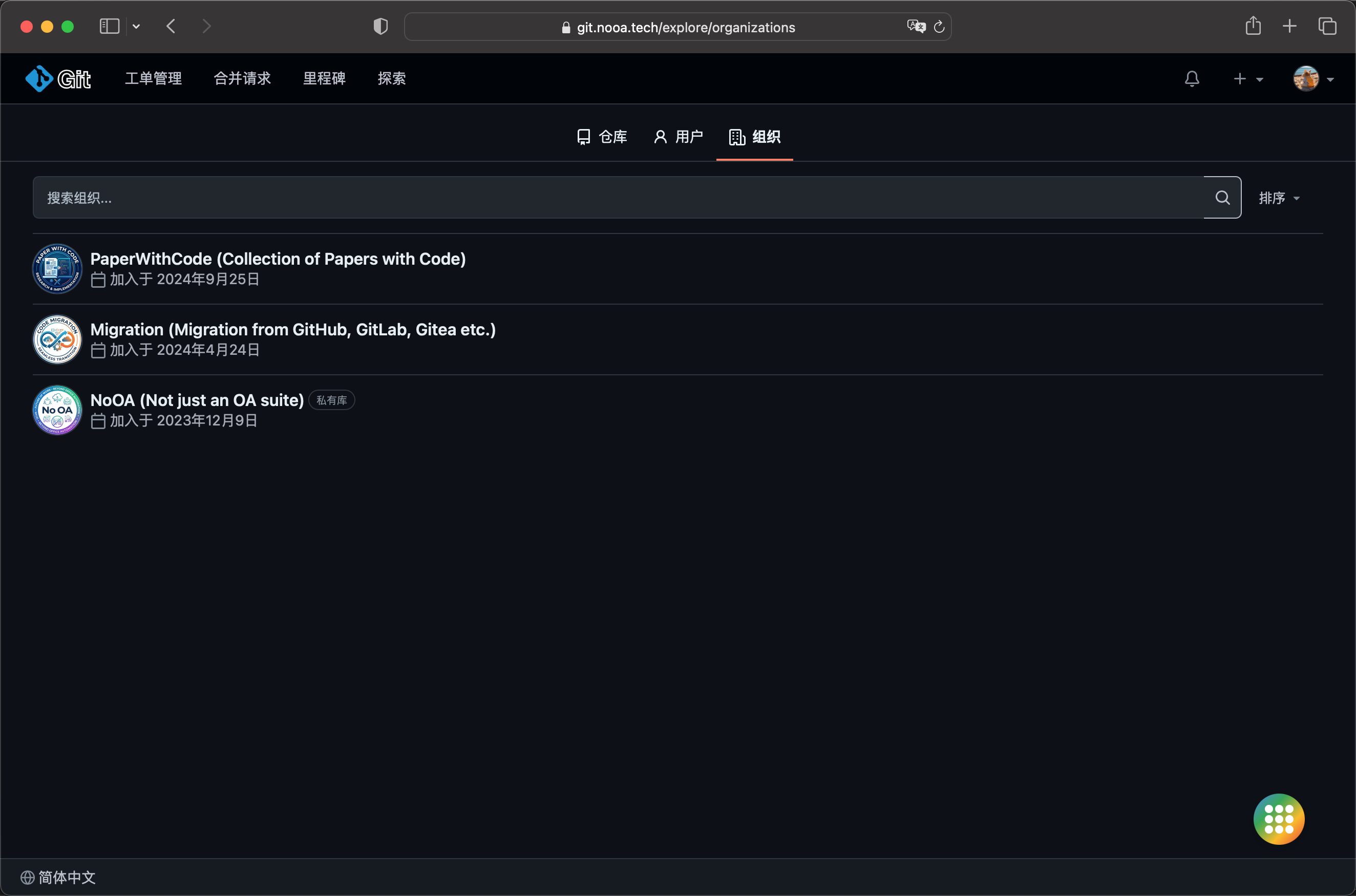Switch to the 仓库 tab

coord(602,137)
